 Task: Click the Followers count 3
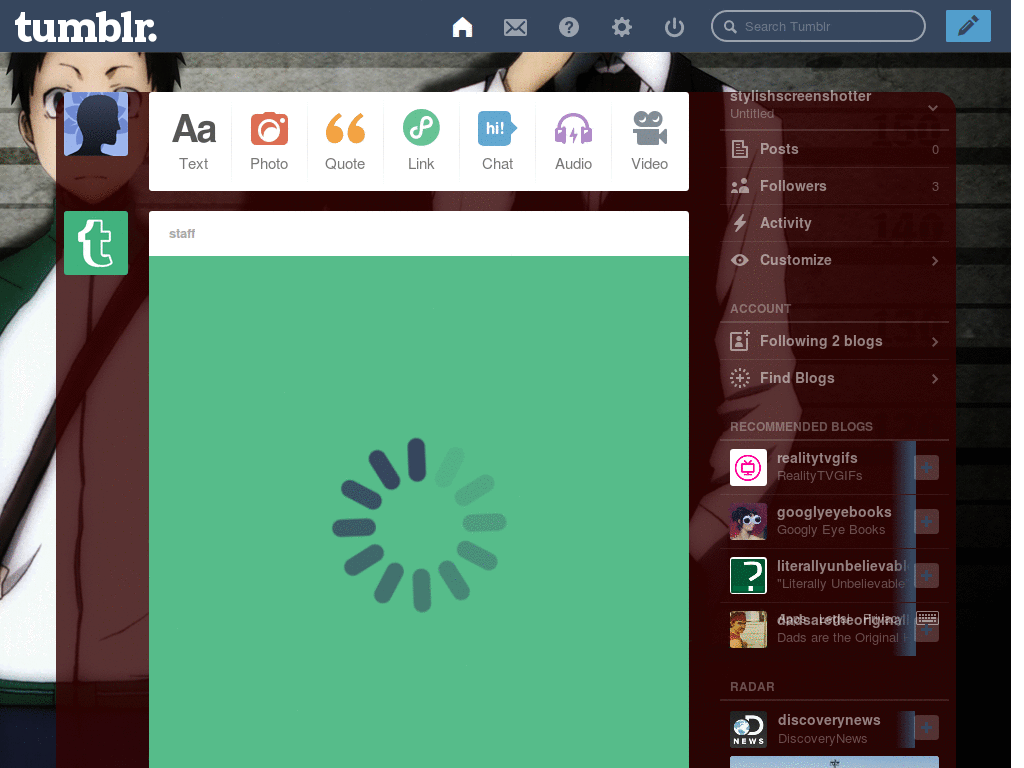pyautogui.click(x=935, y=187)
